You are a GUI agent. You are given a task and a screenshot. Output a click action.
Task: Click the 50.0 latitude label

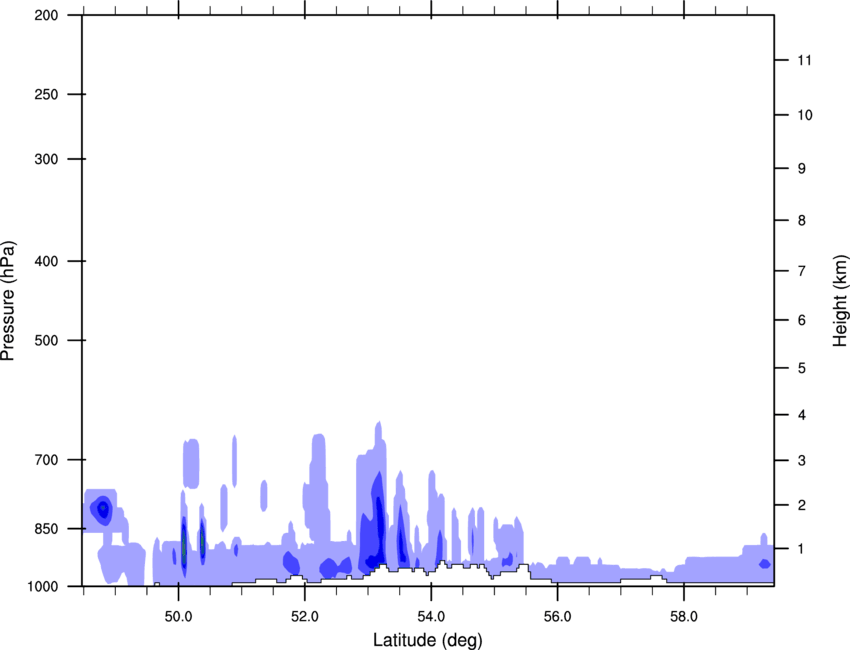(x=179, y=617)
